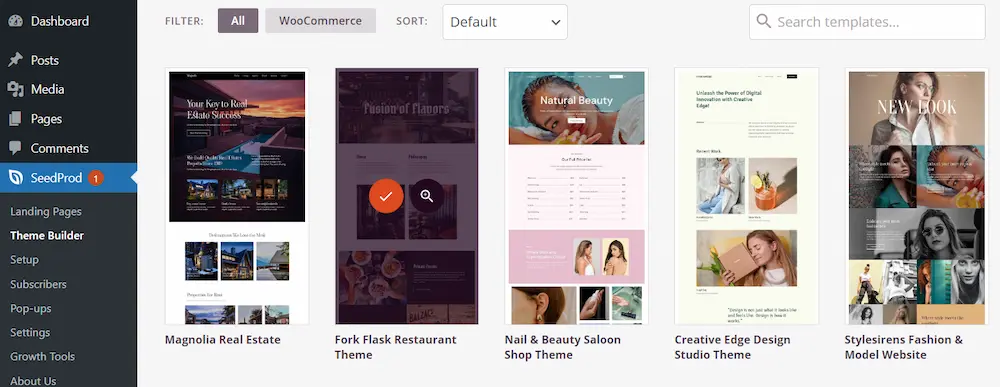Image resolution: width=1000 pixels, height=387 pixels.
Task: Filter templates by WooCommerce
Action: (320, 20)
